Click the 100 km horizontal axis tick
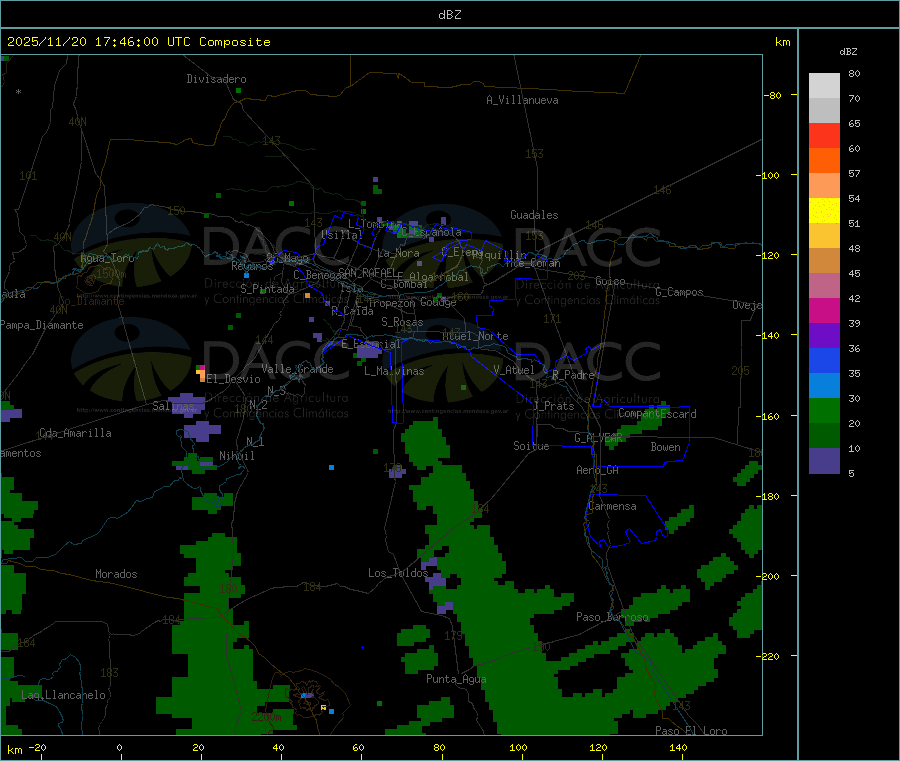900x761 pixels. click(518, 747)
